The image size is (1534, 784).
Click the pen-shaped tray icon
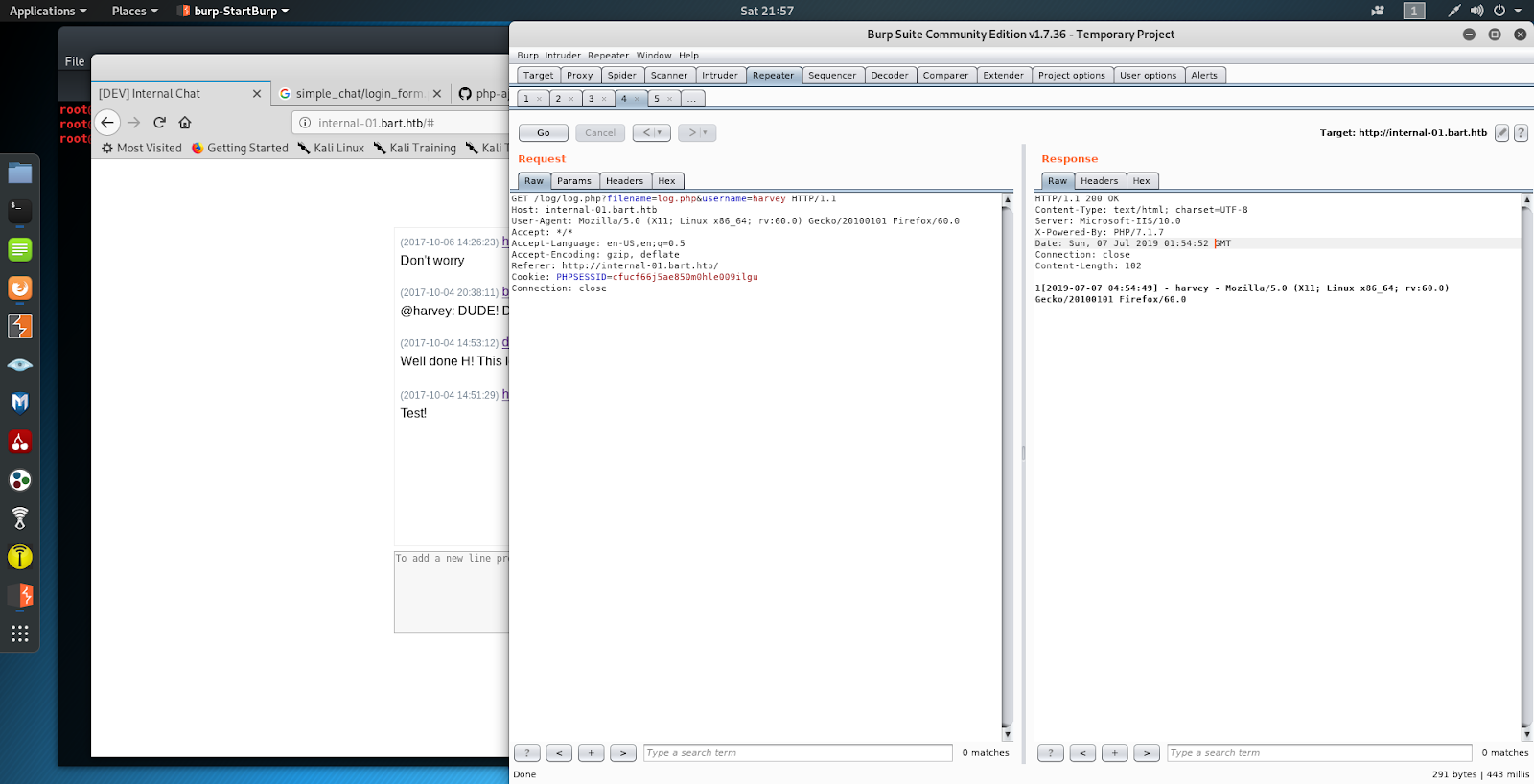pyautogui.click(x=1454, y=11)
